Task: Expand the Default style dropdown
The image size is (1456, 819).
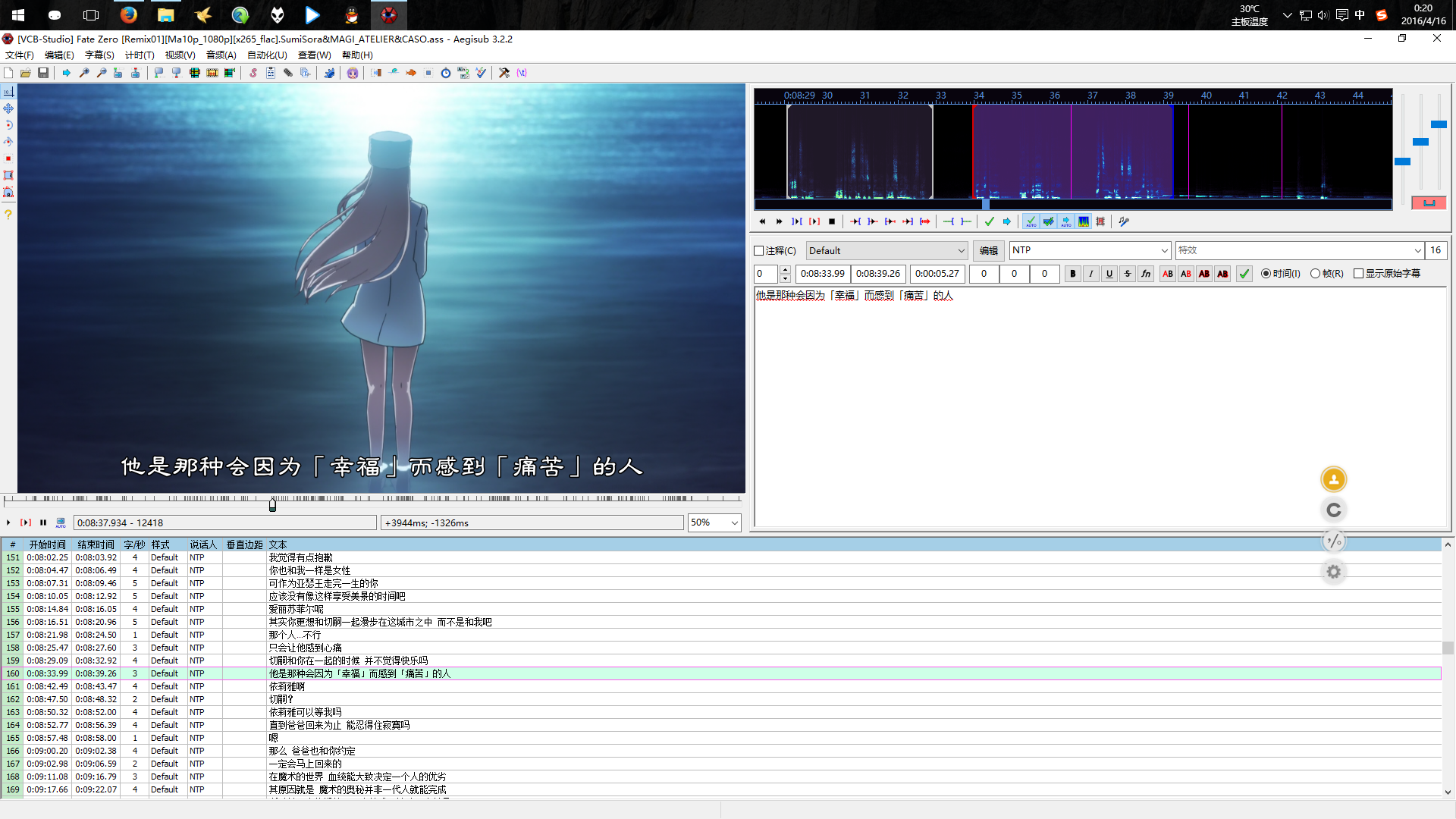Action: click(x=961, y=251)
